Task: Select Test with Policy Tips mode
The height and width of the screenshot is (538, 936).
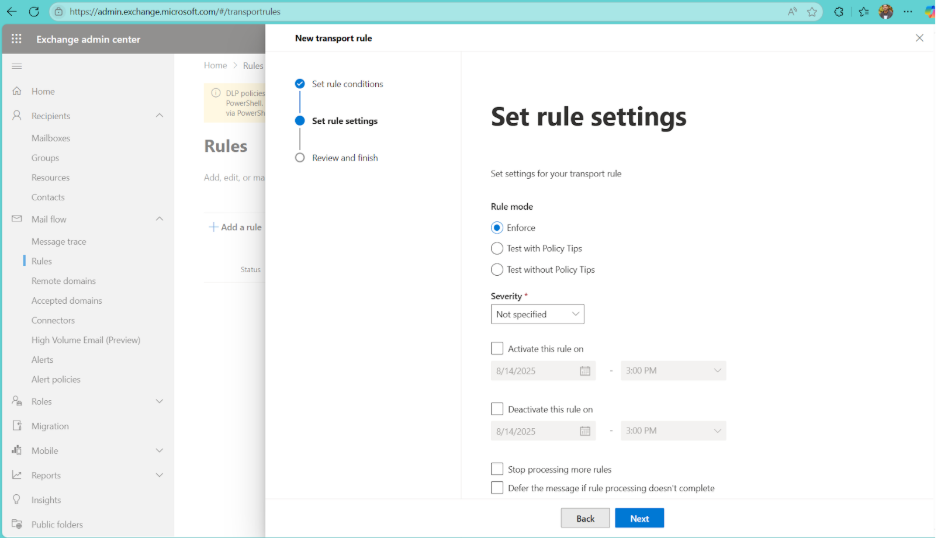Action: 497,248
